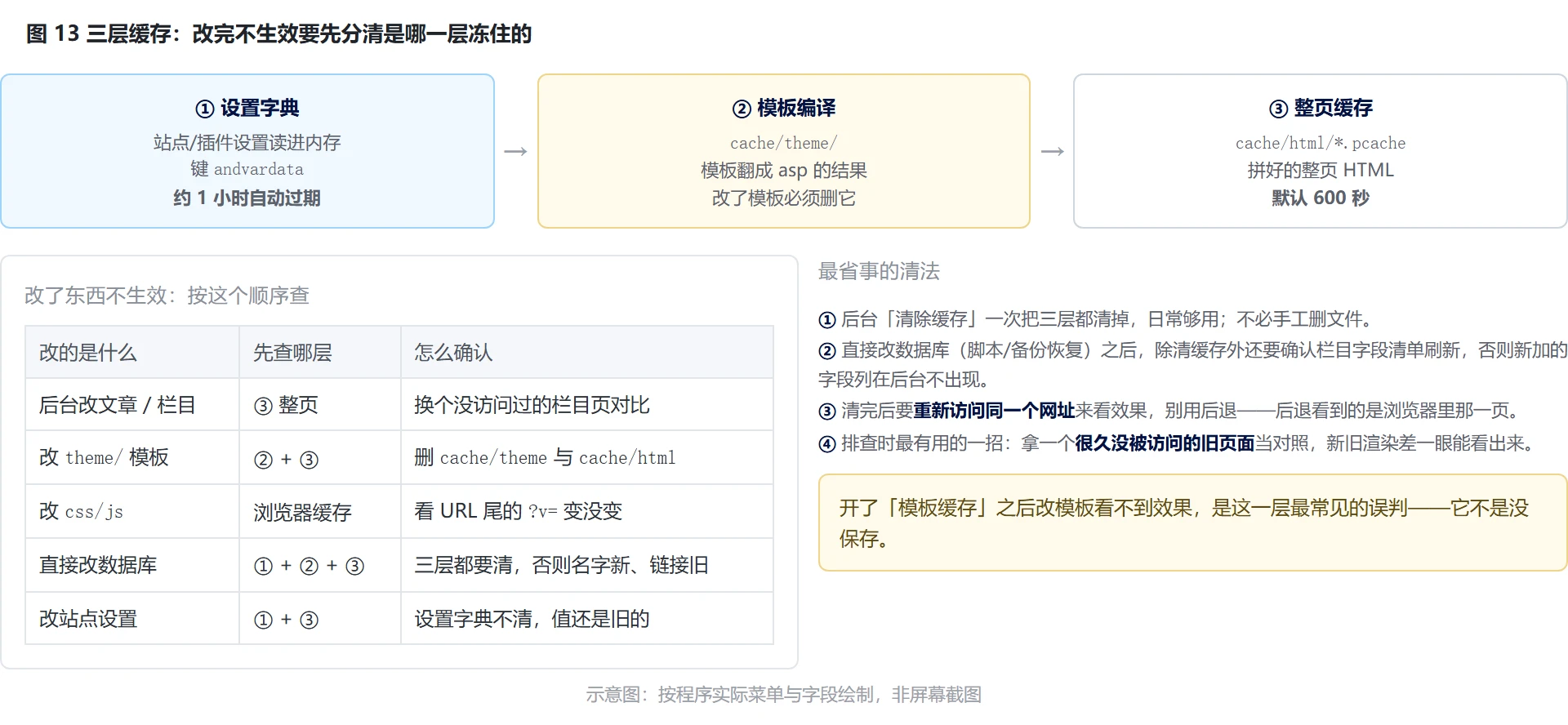This screenshot has width=1568, height=725.
Task: Click "① + ③" in the 改站点设置 row
Action: tap(320, 619)
